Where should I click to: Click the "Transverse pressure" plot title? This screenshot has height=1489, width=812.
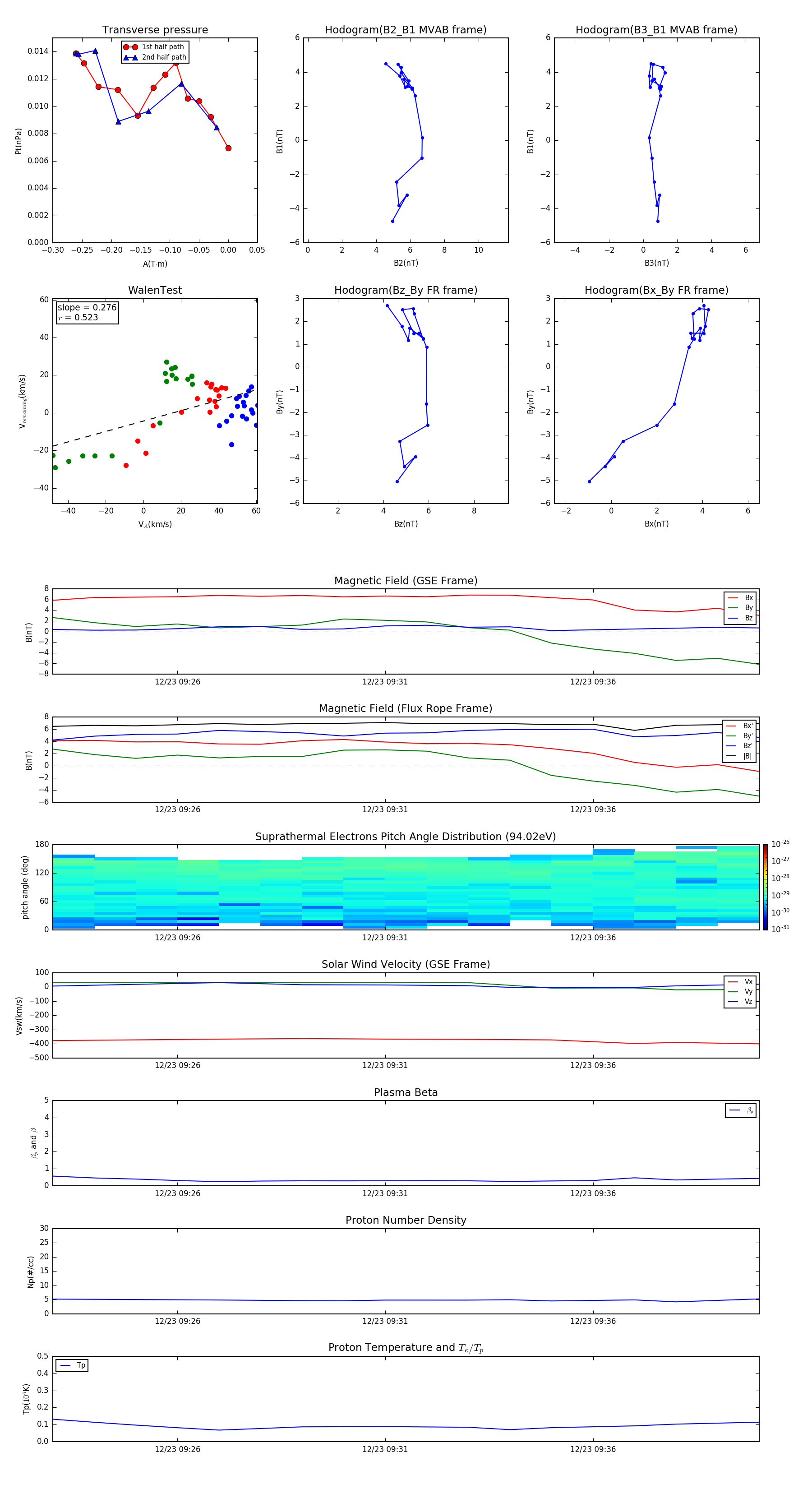tap(155, 30)
